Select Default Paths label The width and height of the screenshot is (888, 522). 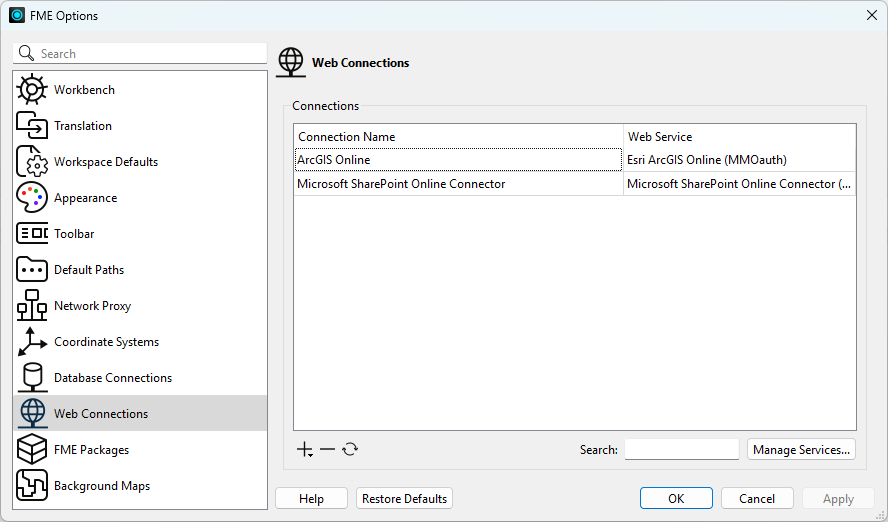[x=89, y=270]
